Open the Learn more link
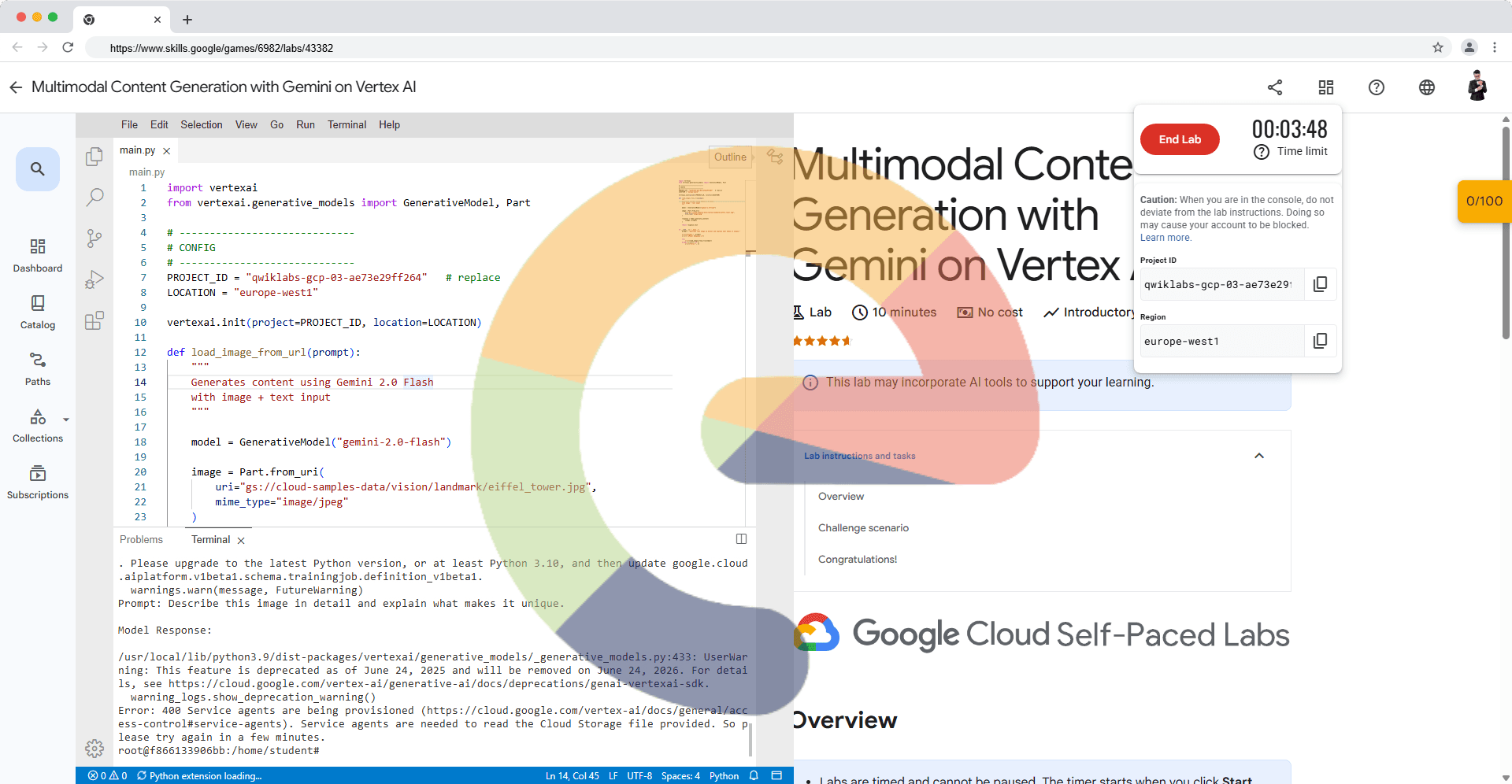 (1165, 238)
